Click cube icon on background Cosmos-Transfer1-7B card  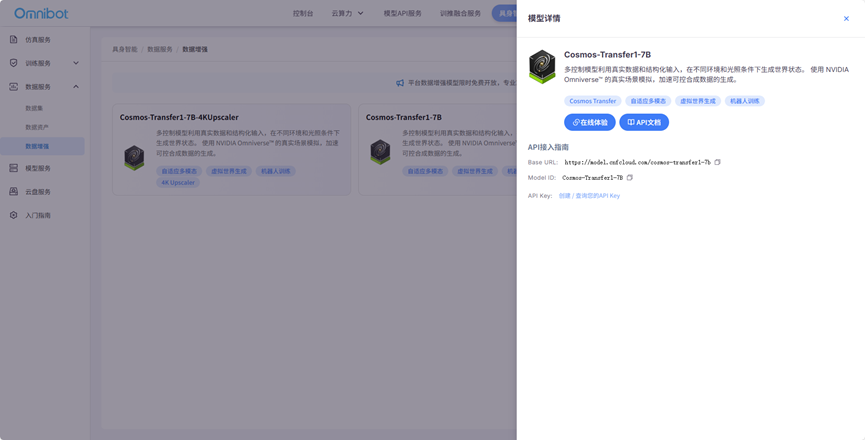380,152
